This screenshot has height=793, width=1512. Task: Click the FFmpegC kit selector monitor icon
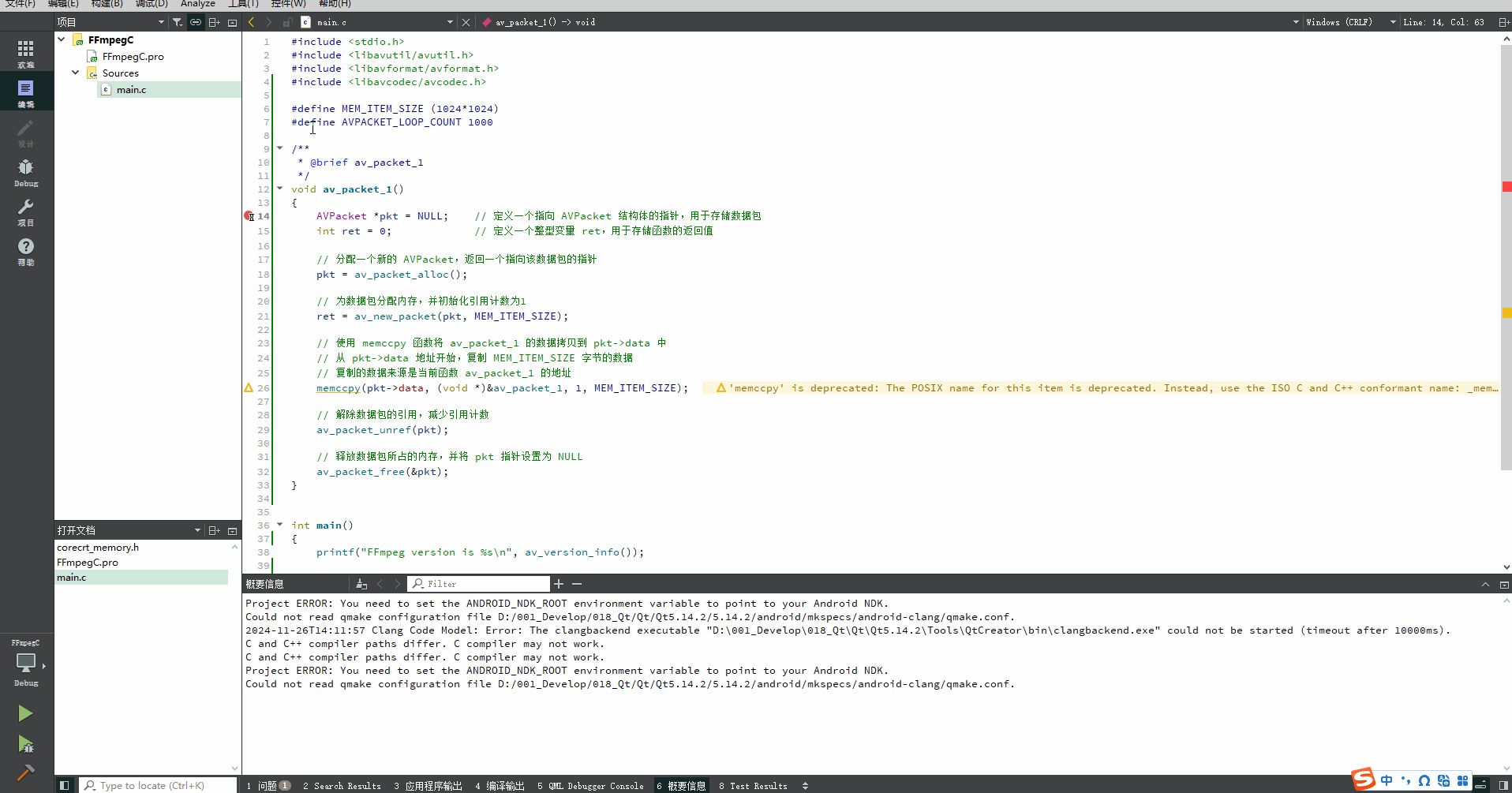click(x=26, y=664)
